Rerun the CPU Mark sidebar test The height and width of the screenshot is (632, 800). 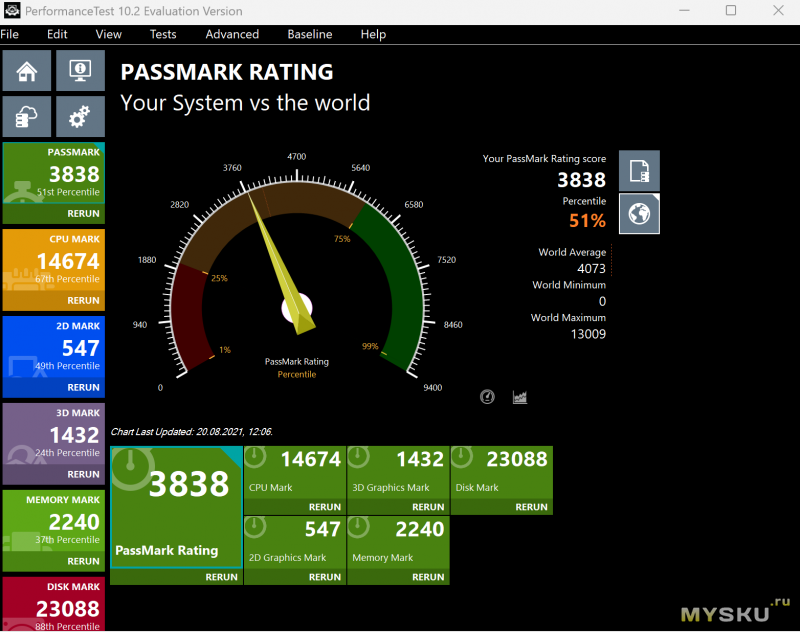tap(83, 300)
